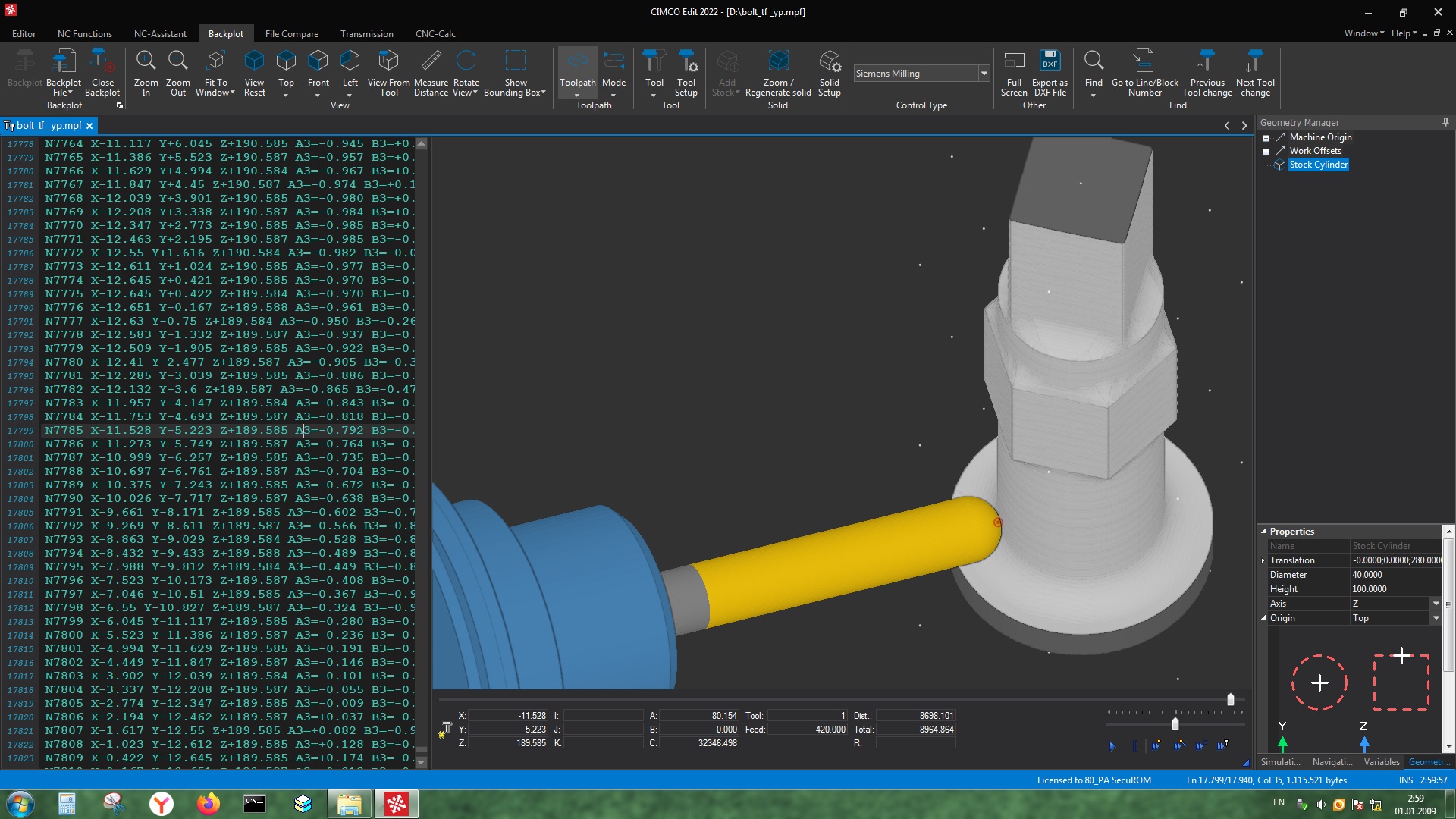
Task: Click the Full Screen icon
Action: pos(1014,61)
